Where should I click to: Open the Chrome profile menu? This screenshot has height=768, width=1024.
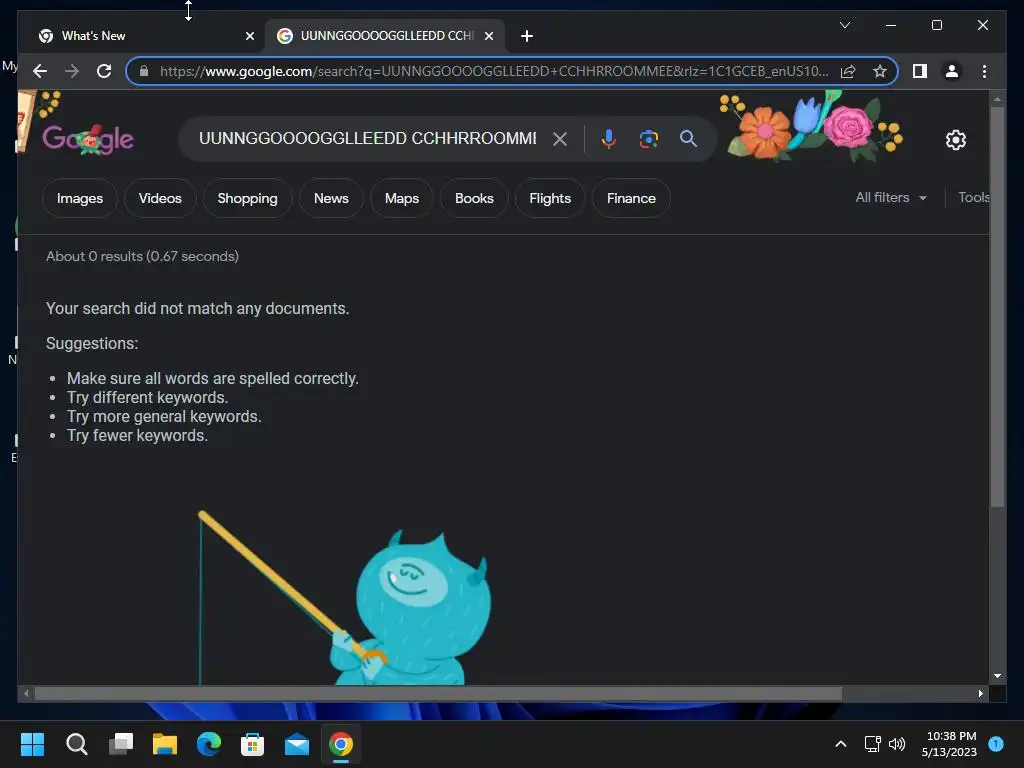click(x=952, y=71)
